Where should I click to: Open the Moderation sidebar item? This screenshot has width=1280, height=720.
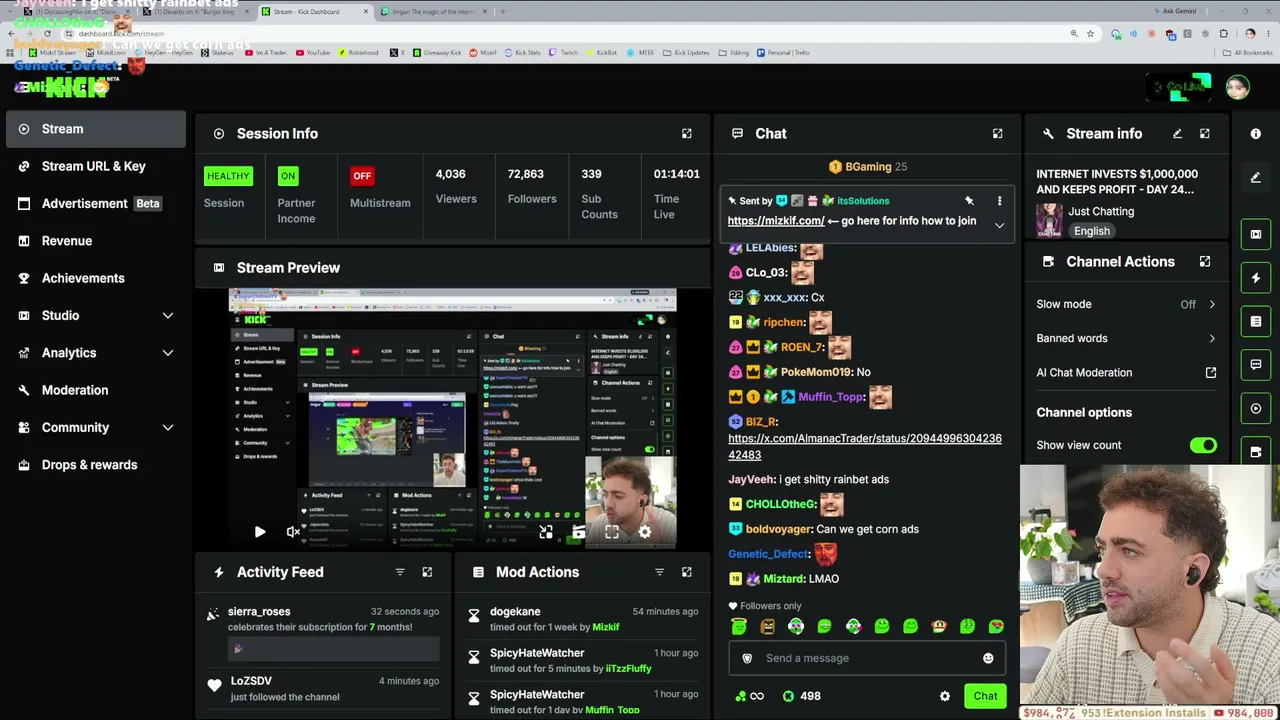(95, 390)
